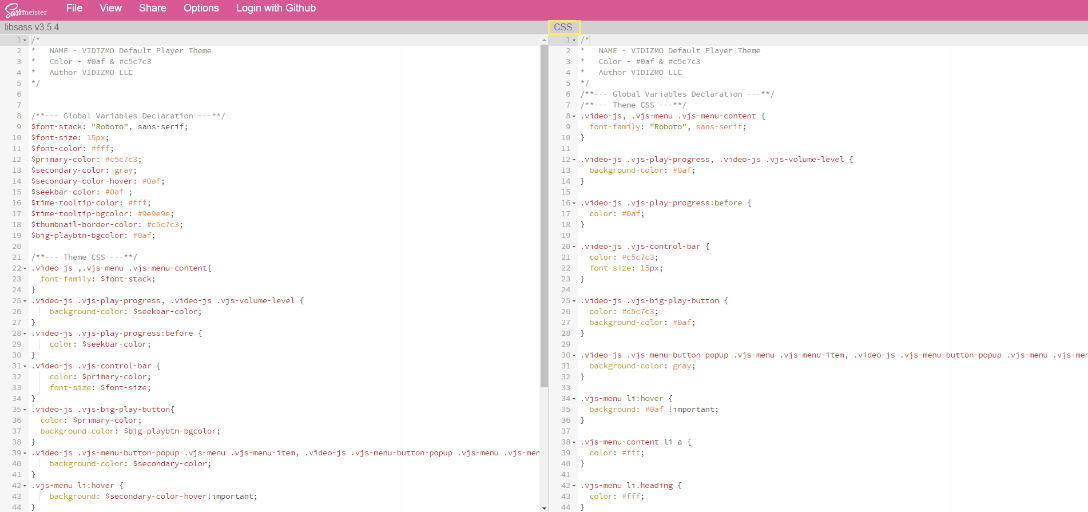Fold the .vjs-big-play-button rule at Sass line 35
The image size is (1088, 512).
25,409
